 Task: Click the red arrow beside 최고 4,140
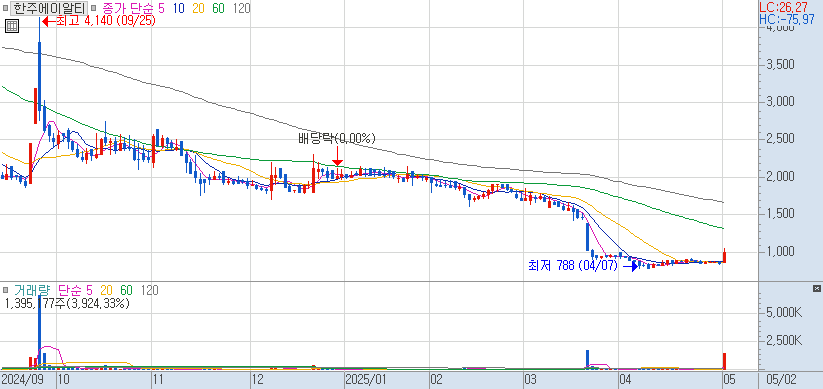pos(48,22)
